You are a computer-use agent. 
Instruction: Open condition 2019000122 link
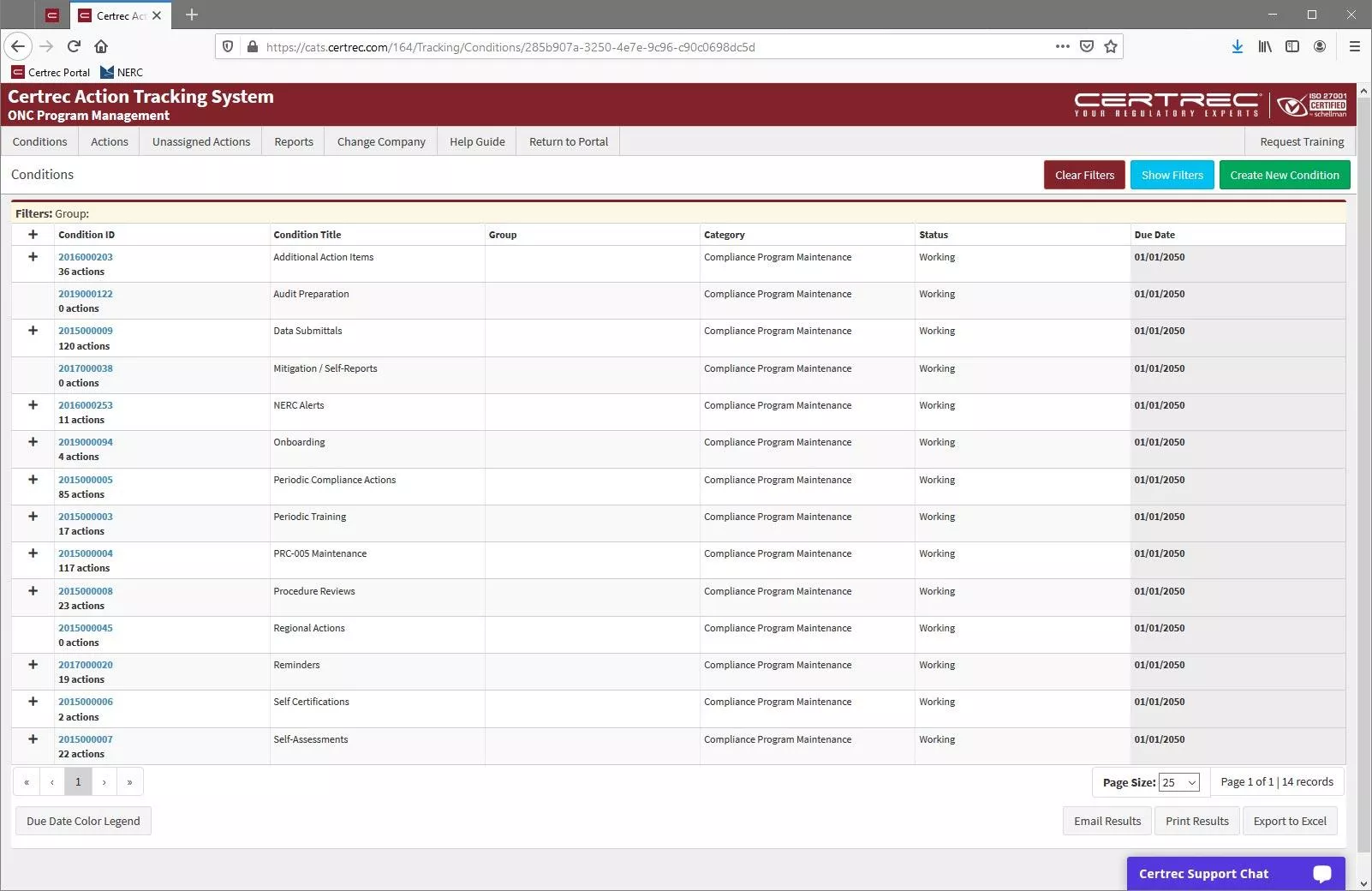coord(86,294)
